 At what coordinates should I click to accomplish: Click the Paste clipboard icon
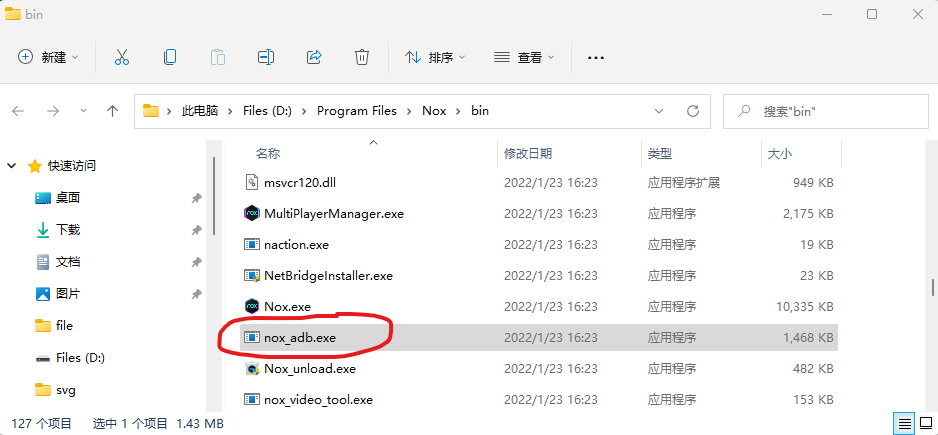218,57
